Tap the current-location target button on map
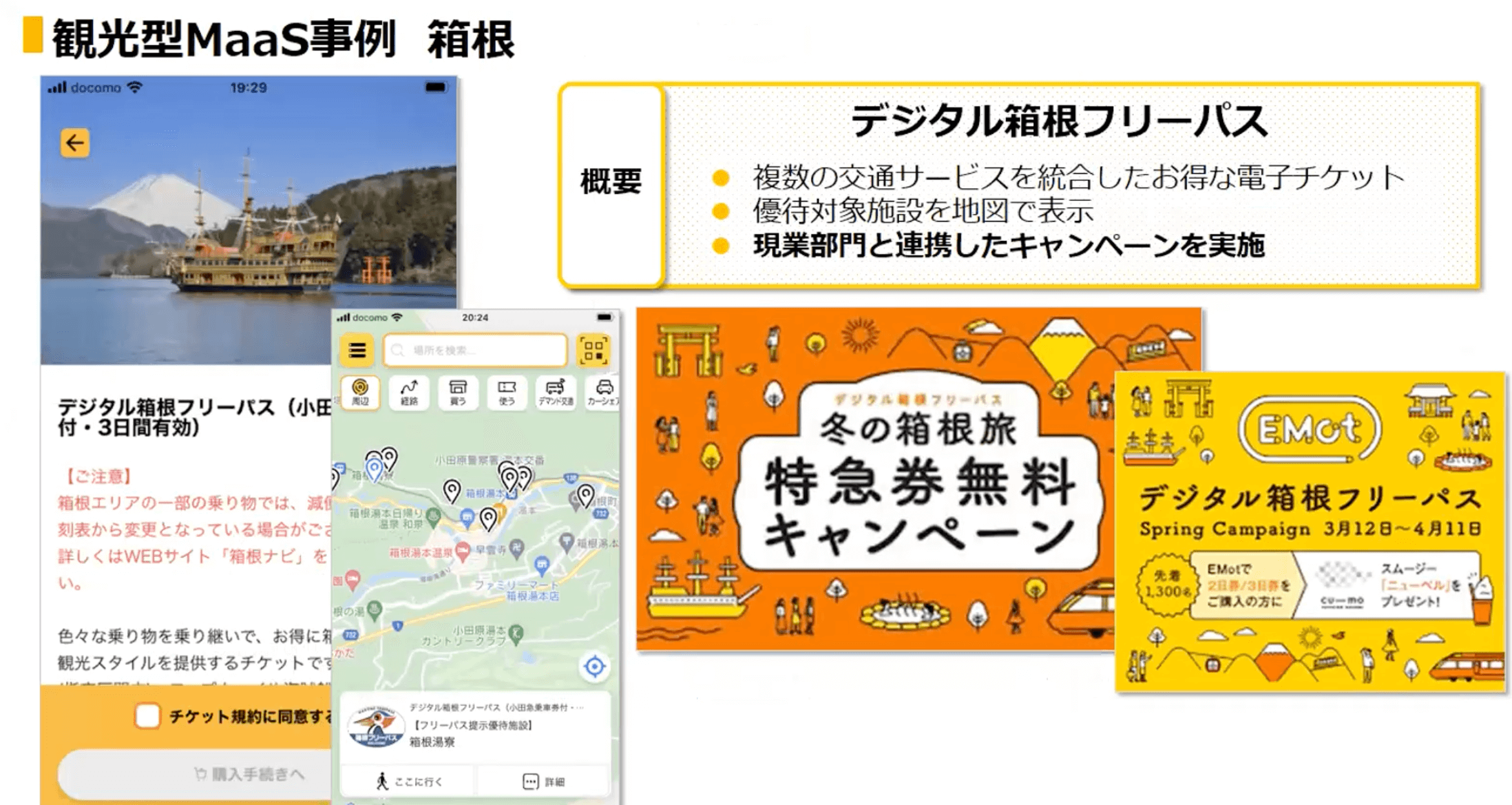 tap(594, 666)
